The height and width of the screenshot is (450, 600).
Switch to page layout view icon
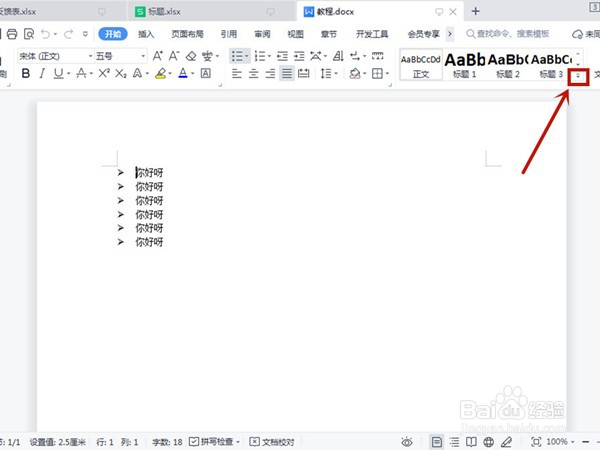(x=437, y=442)
